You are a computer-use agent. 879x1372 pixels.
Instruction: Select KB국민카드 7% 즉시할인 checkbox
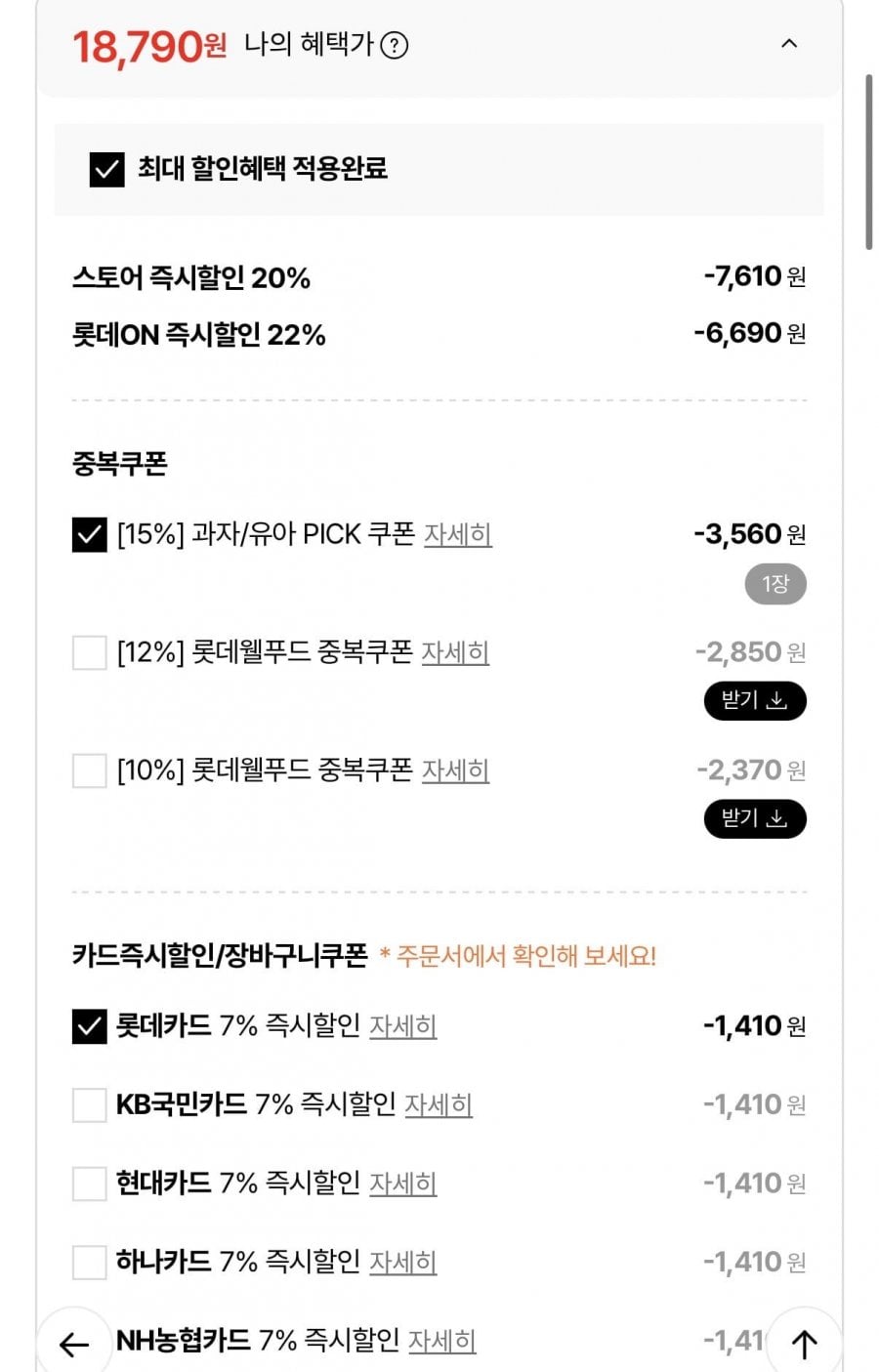point(89,1105)
